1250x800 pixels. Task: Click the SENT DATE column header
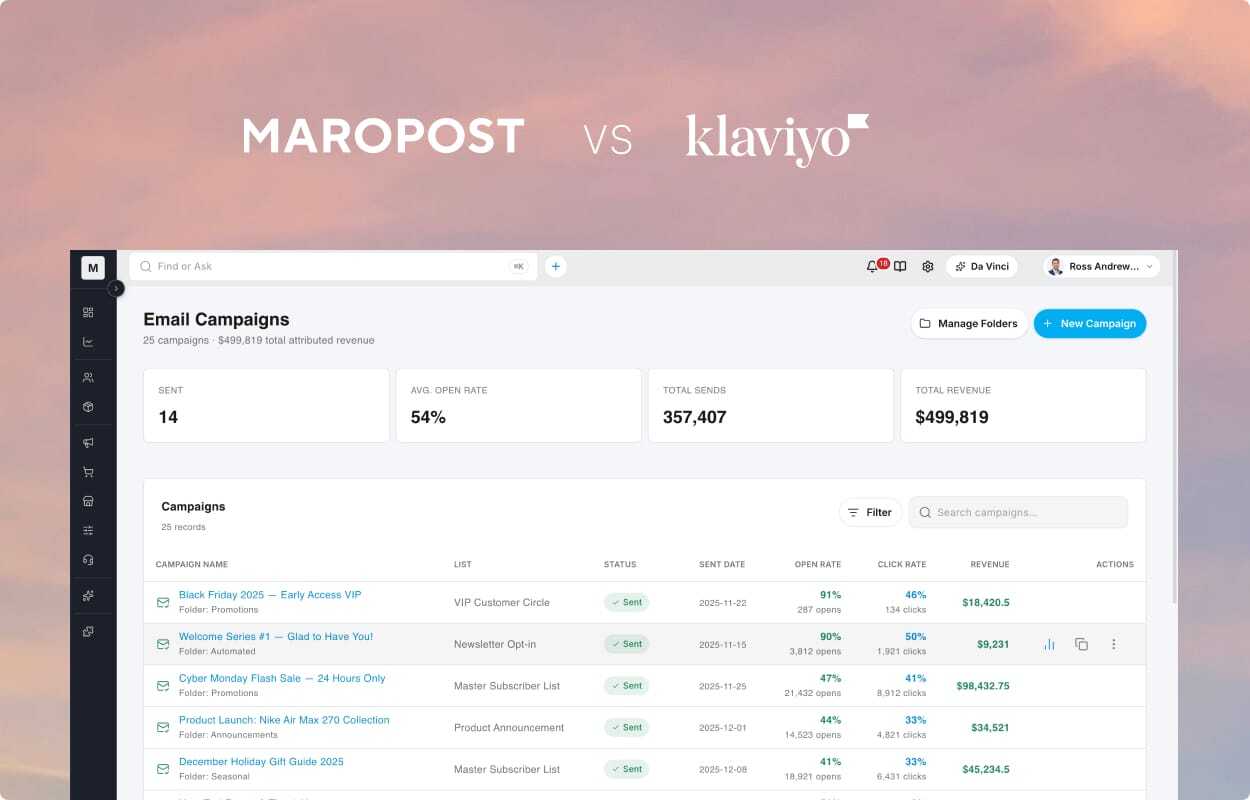pyautogui.click(x=722, y=564)
